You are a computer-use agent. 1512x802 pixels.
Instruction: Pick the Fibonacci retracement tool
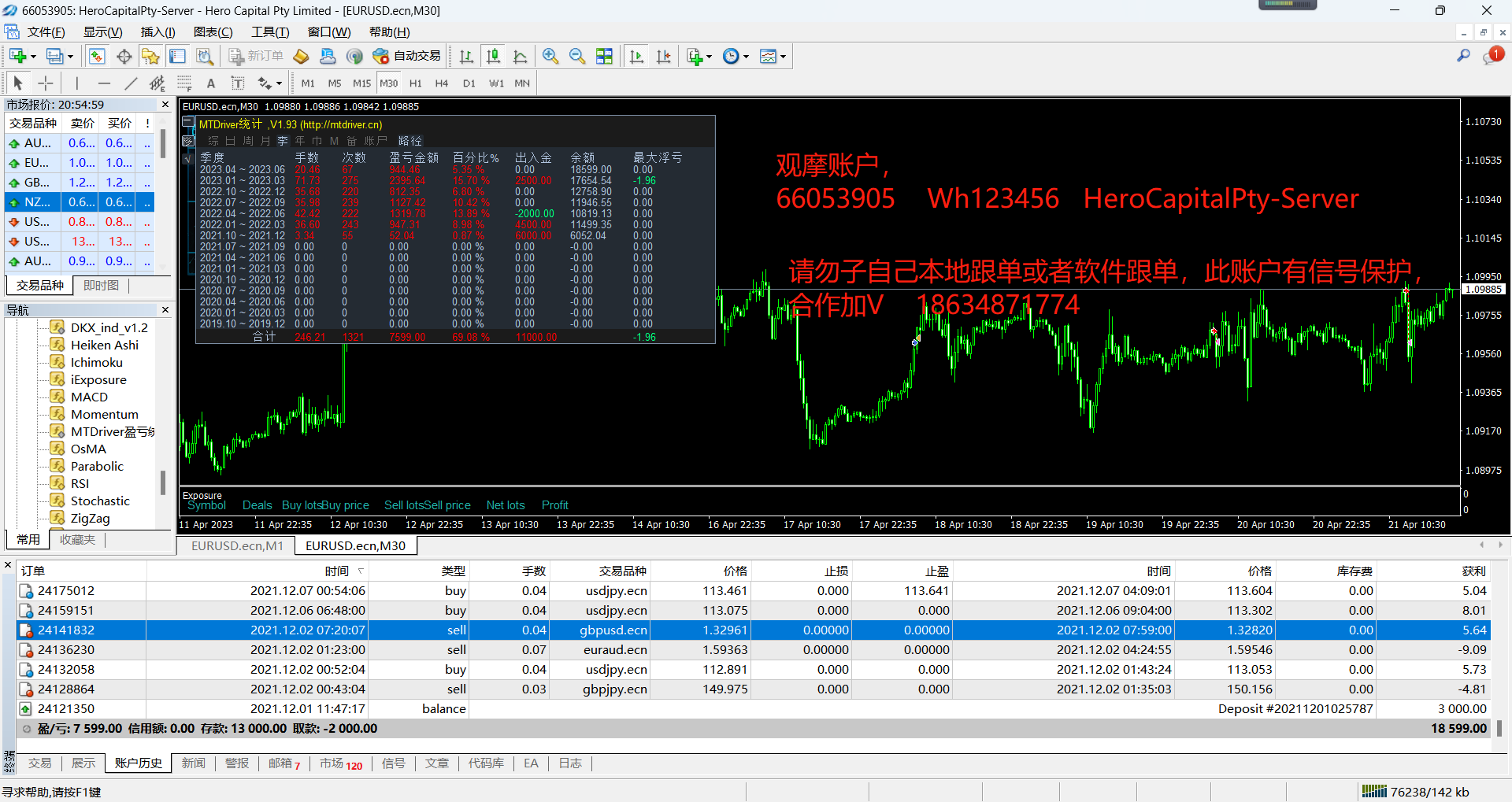point(184,83)
